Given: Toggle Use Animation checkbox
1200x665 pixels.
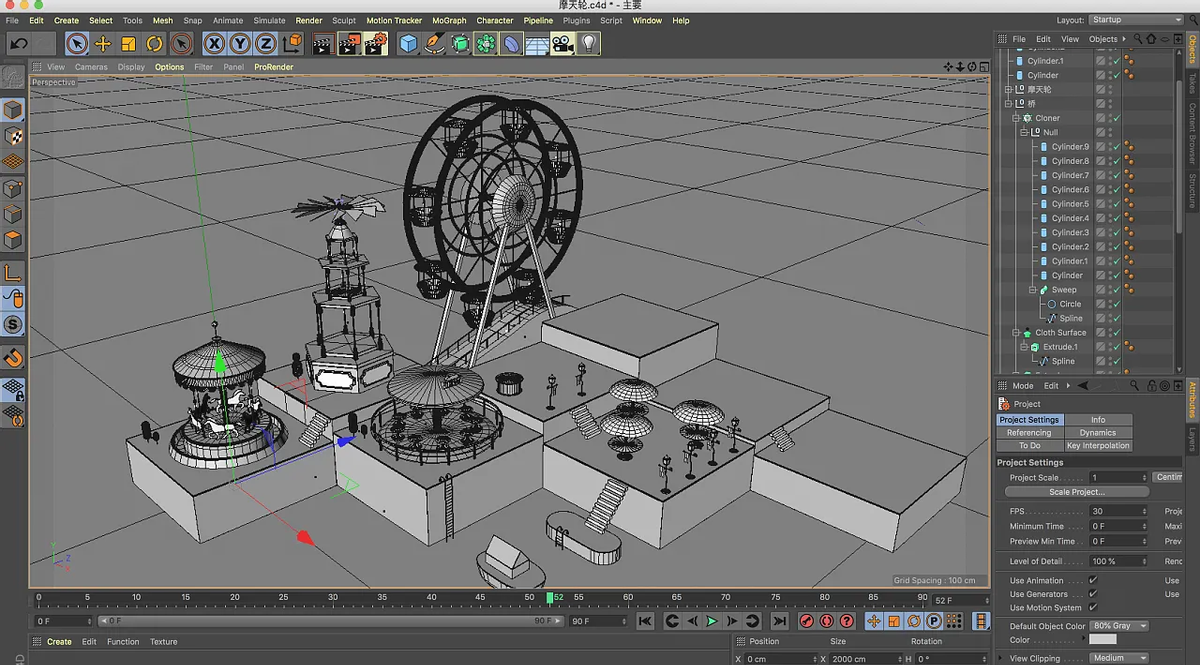Looking at the screenshot, I should pyautogui.click(x=1093, y=580).
